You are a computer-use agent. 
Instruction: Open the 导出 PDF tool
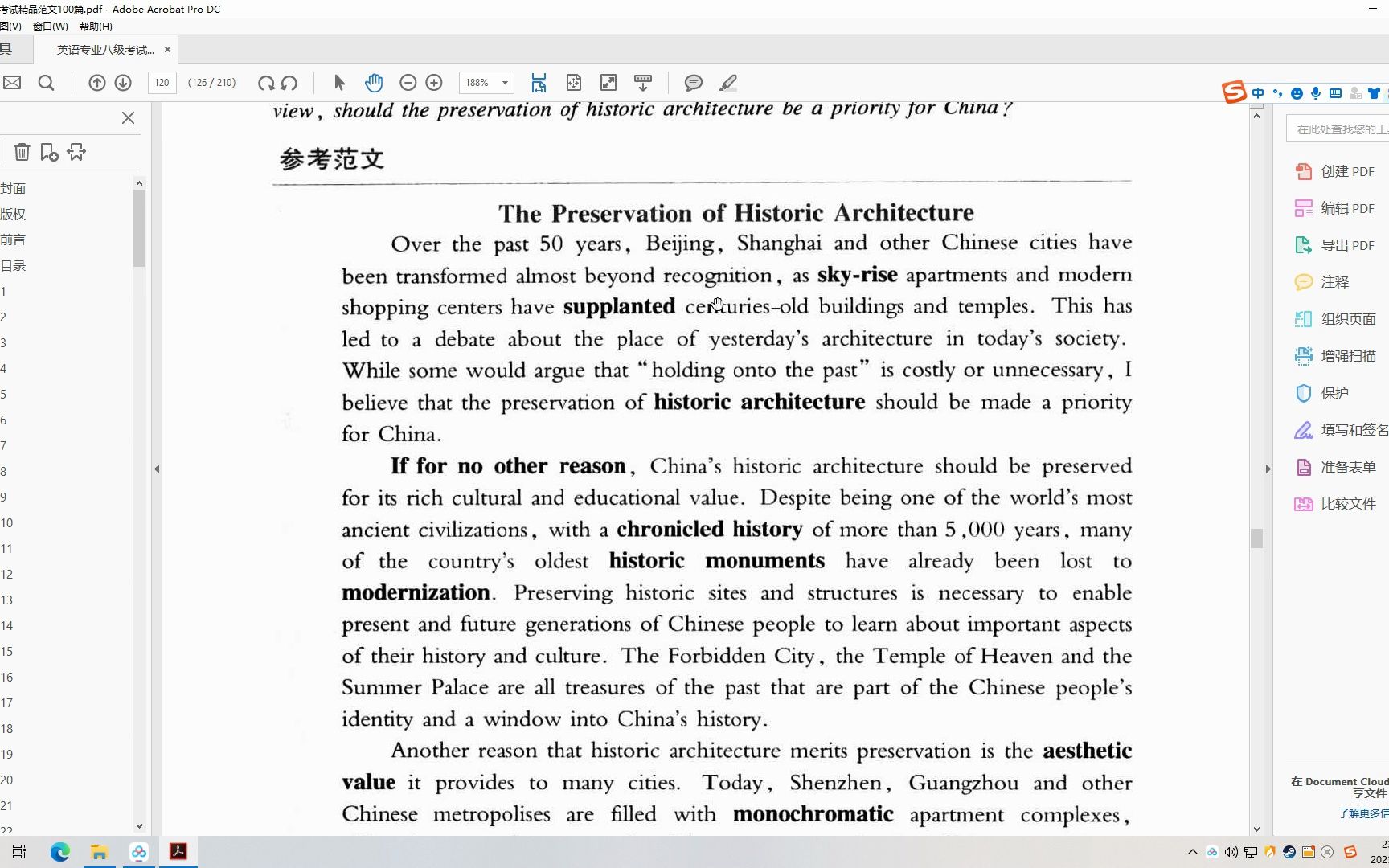1335,245
